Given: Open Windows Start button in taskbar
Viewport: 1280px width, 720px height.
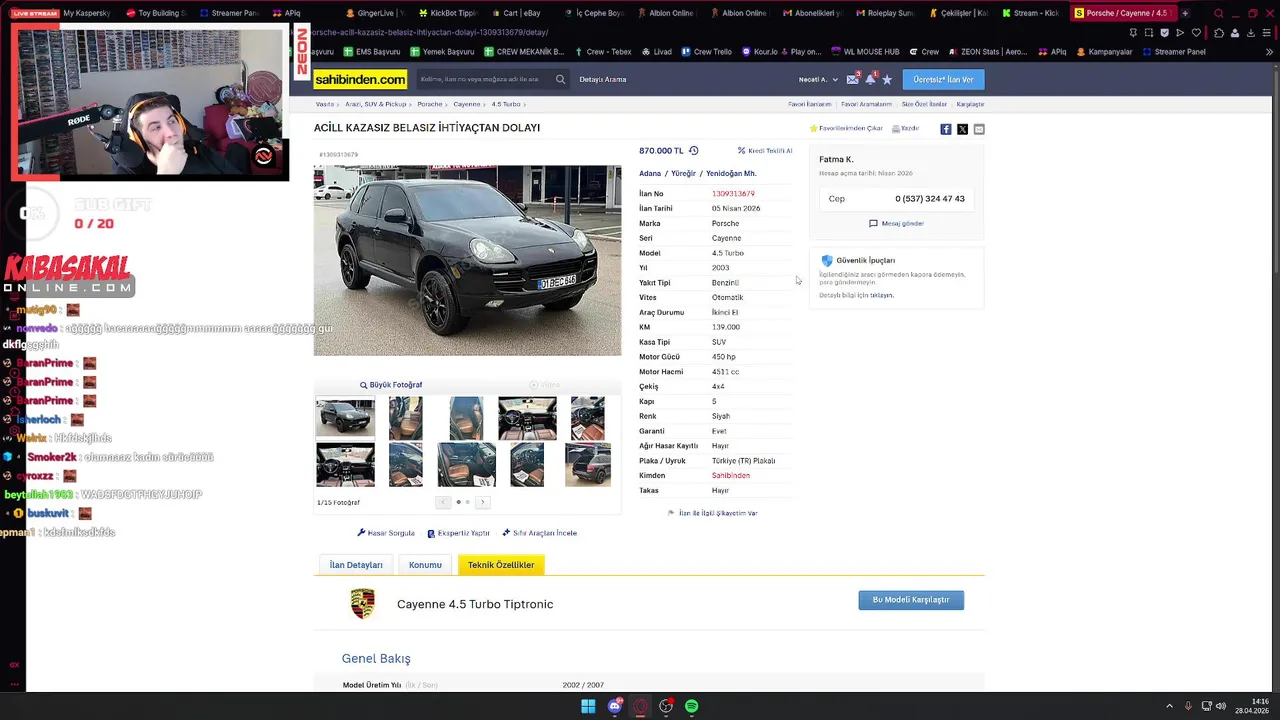Looking at the screenshot, I should (588, 706).
